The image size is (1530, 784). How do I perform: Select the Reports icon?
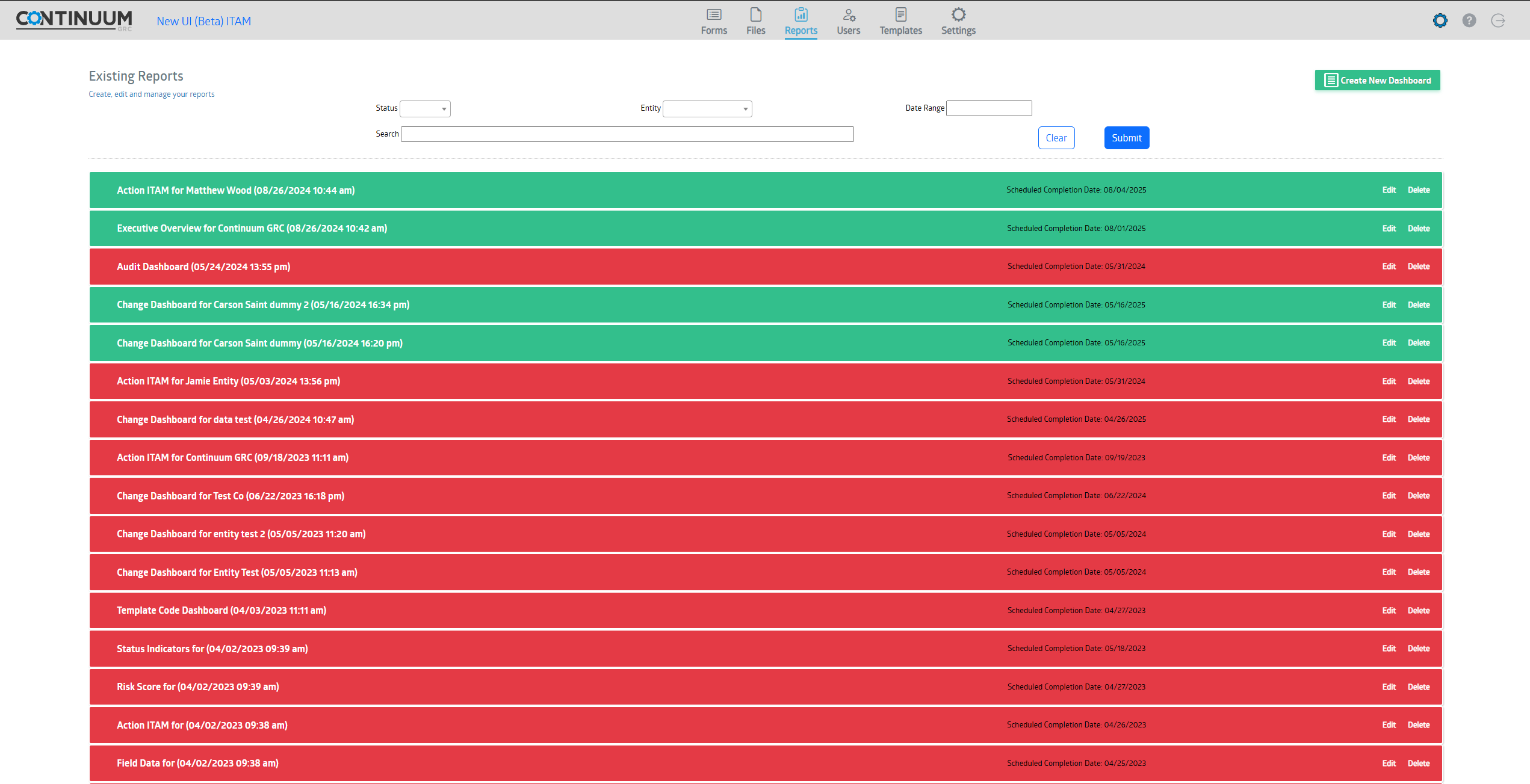801,20
